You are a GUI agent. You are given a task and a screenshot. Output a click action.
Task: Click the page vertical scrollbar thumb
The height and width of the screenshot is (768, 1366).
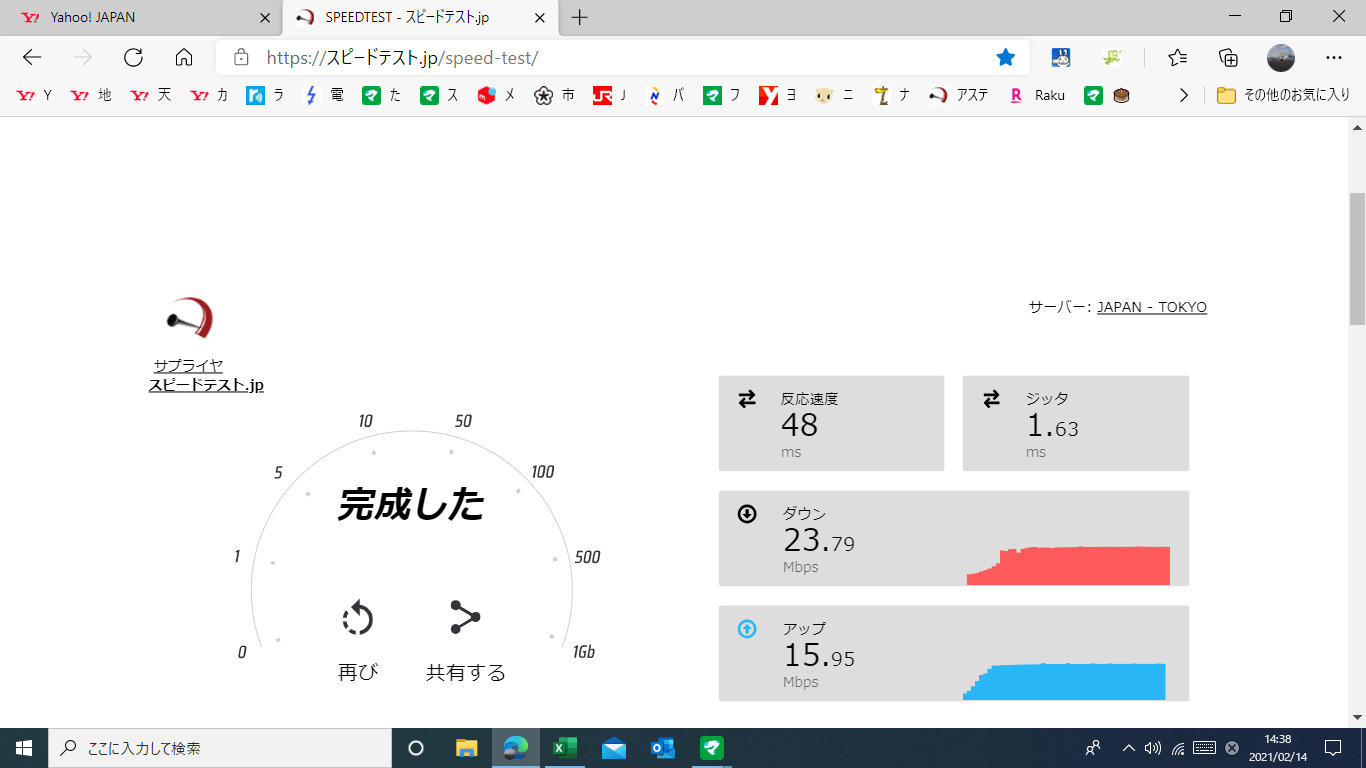coord(1357,260)
